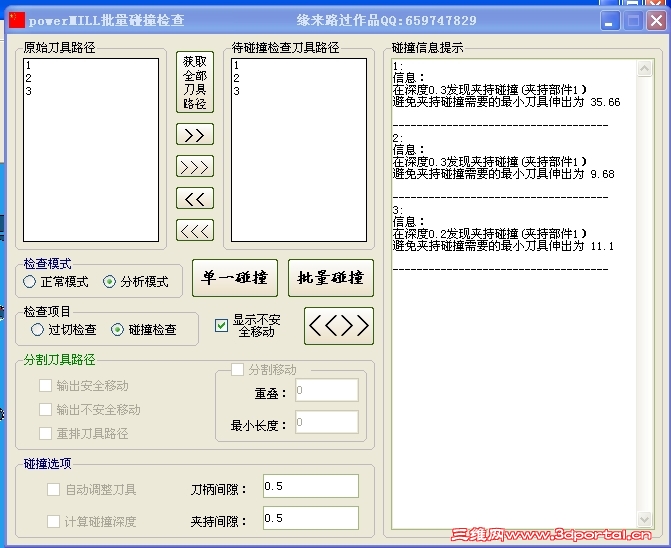Click the << move-left button
The height and width of the screenshot is (548, 671).
tap(195, 198)
